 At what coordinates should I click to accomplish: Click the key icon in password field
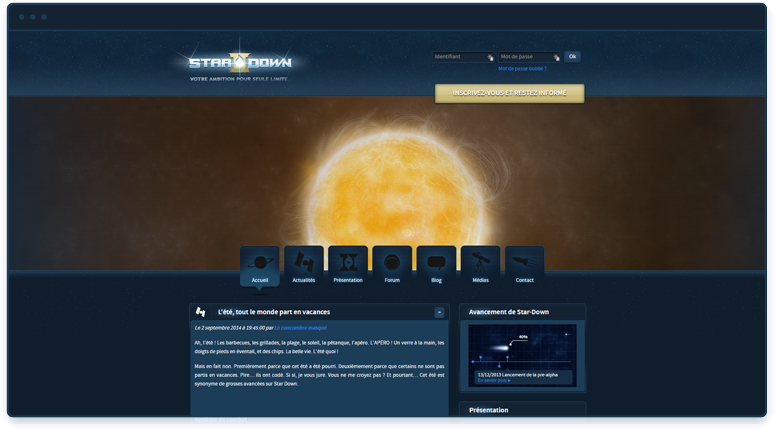[556, 57]
